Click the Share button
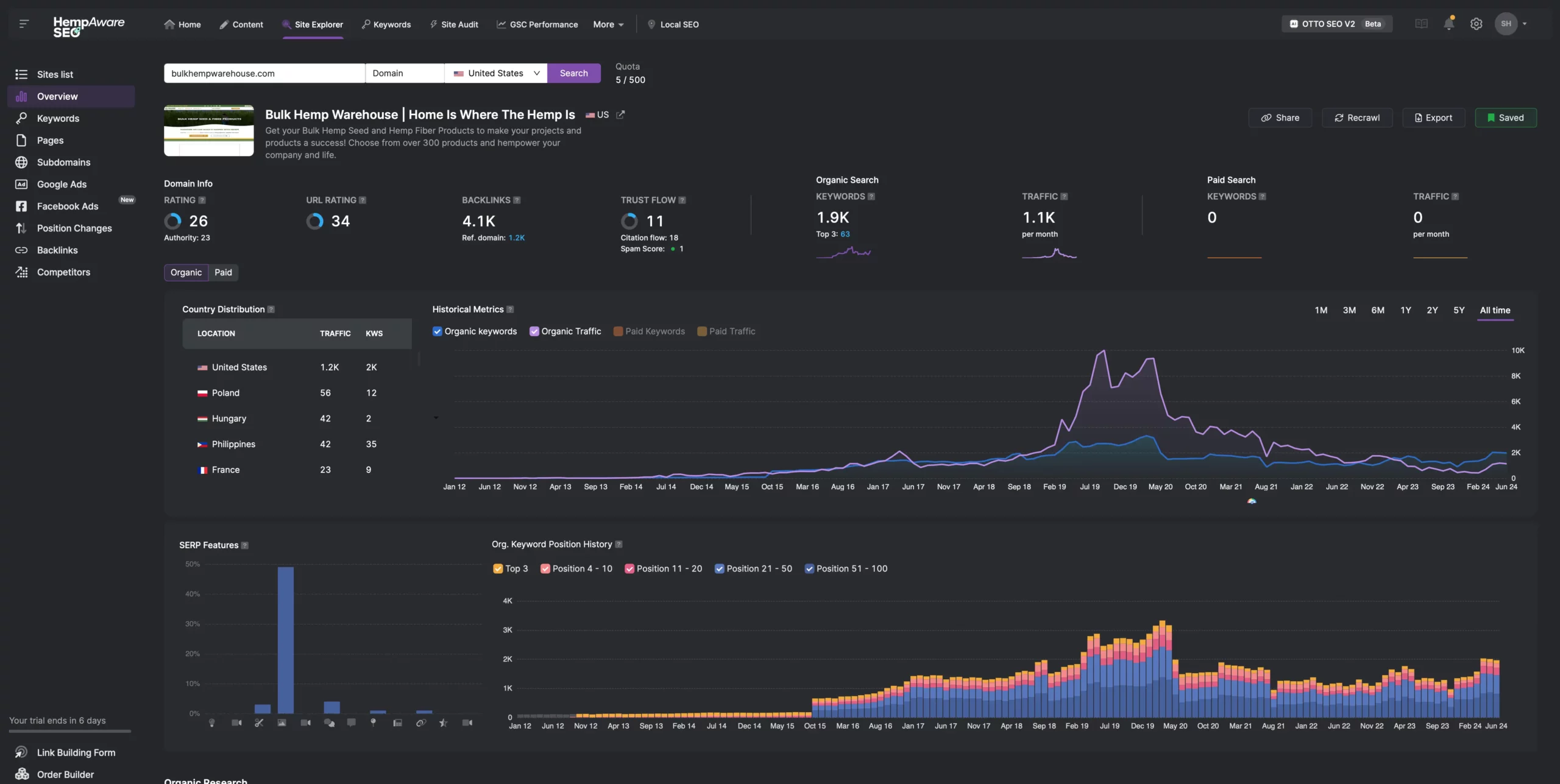Viewport: 1560px width, 784px height. (1280, 118)
